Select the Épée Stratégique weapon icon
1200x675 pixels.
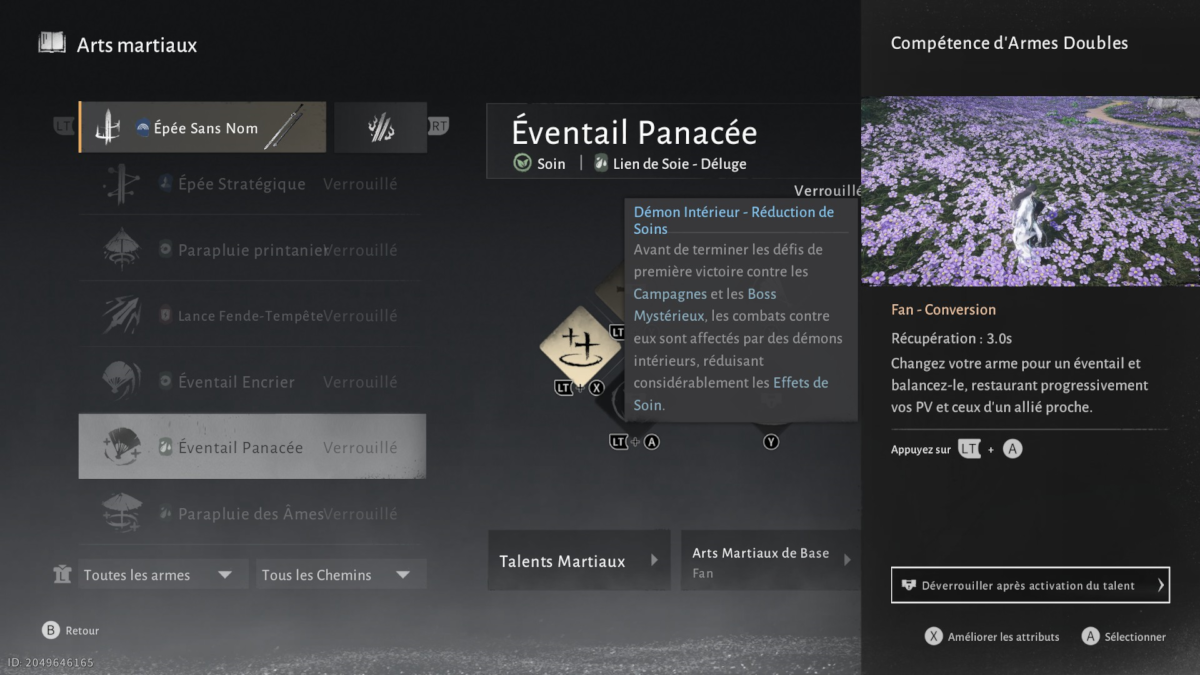click(x=122, y=184)
